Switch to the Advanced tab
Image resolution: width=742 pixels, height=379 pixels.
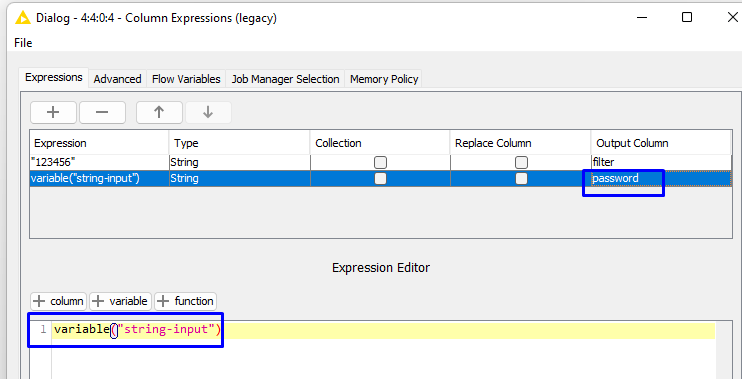pyautogui.click(x=117, y=79)
